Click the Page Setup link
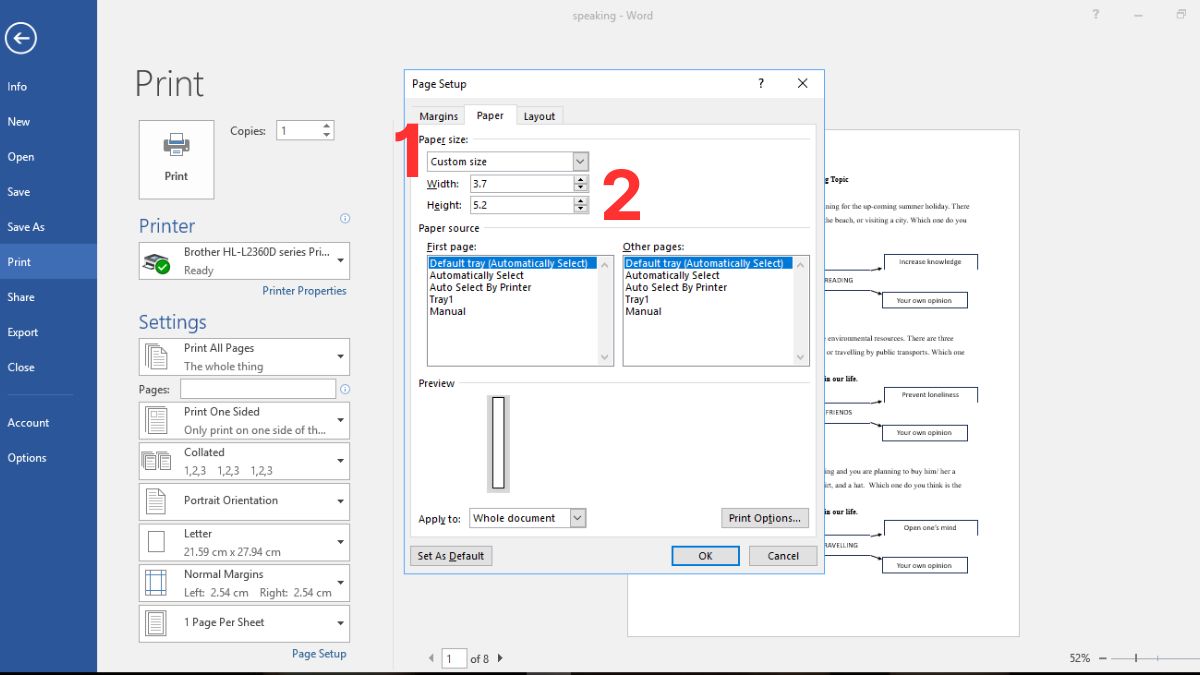Viewport: 1200px width, 675px height. point(319,654)
